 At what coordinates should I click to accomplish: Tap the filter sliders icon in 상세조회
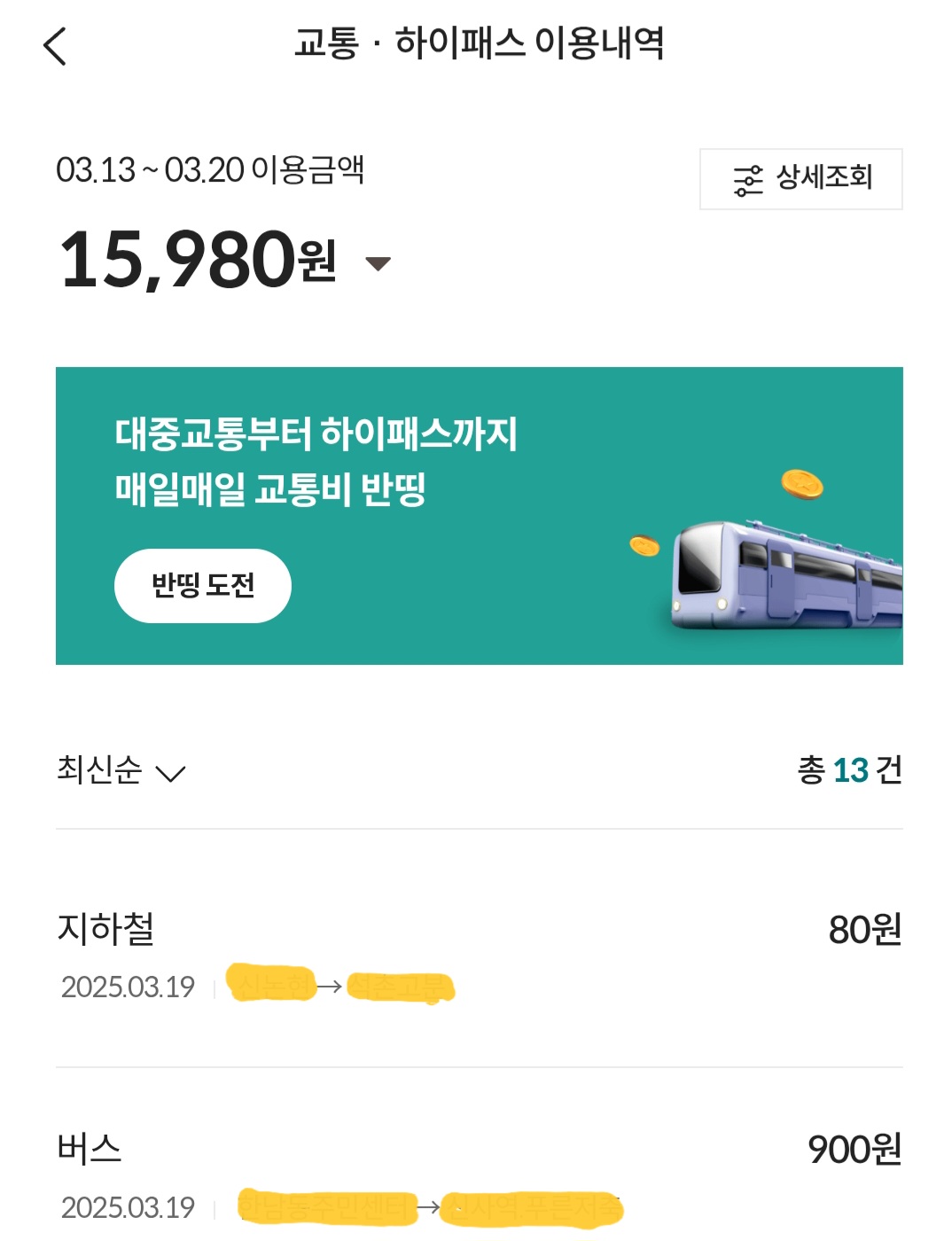point(747,180)
